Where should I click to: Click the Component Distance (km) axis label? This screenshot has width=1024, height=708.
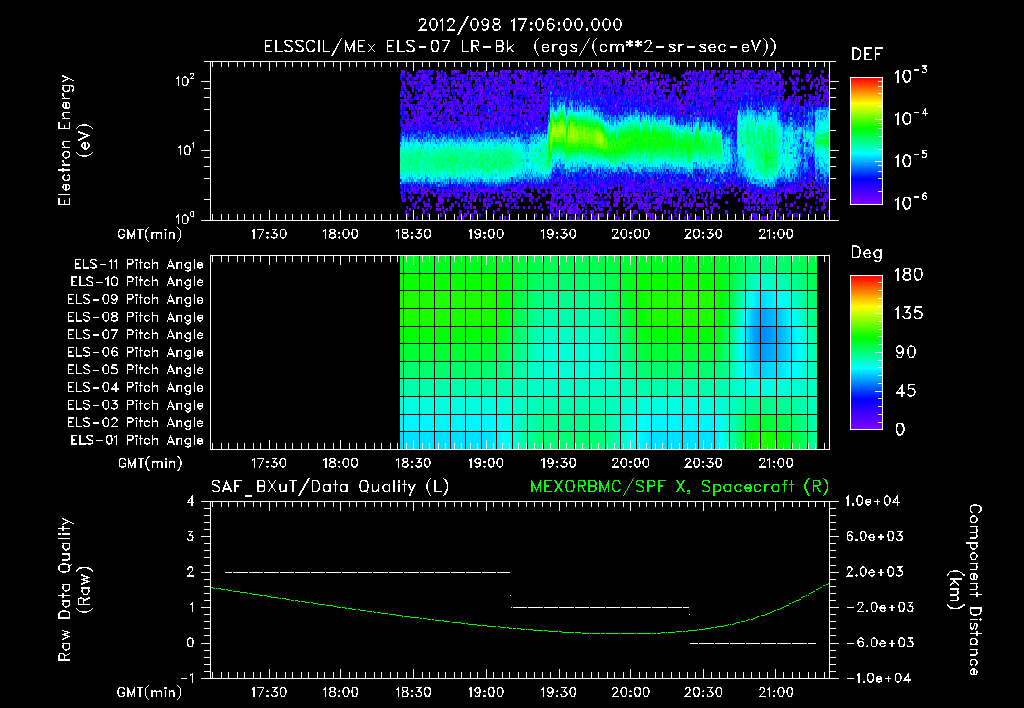point(965,590)
